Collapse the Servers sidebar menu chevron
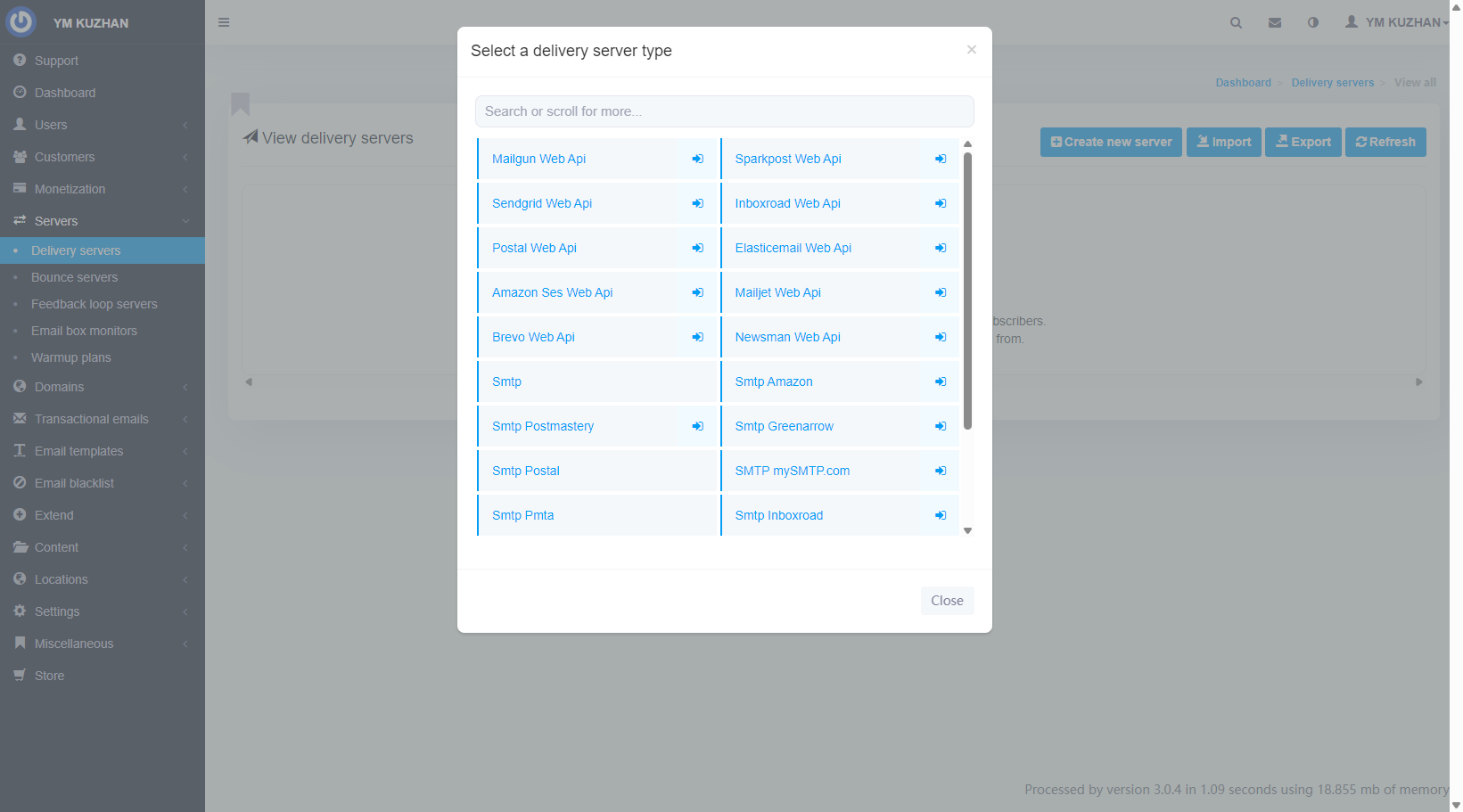This screenshot has width=1463, height=812. (185, 221)
